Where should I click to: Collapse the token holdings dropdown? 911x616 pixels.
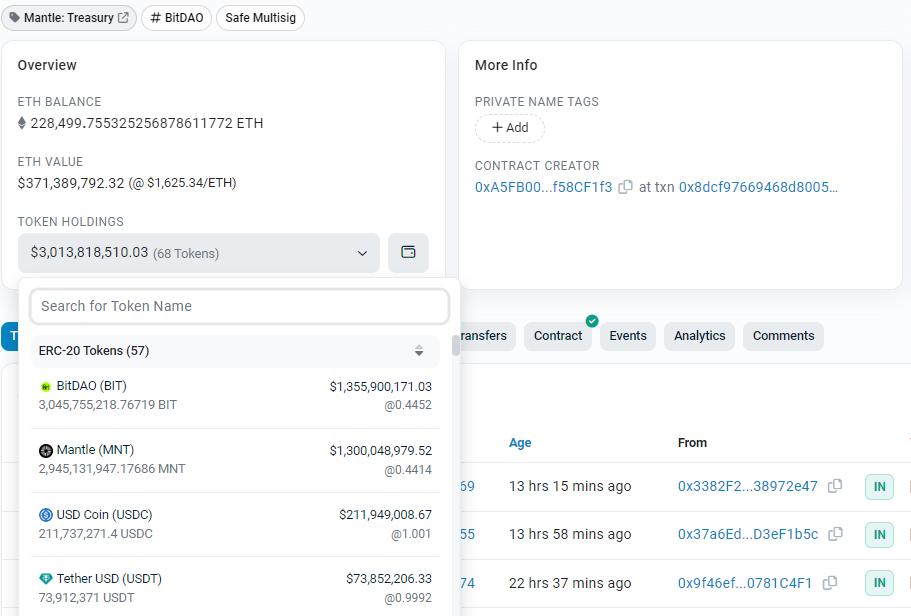point(362,253)
